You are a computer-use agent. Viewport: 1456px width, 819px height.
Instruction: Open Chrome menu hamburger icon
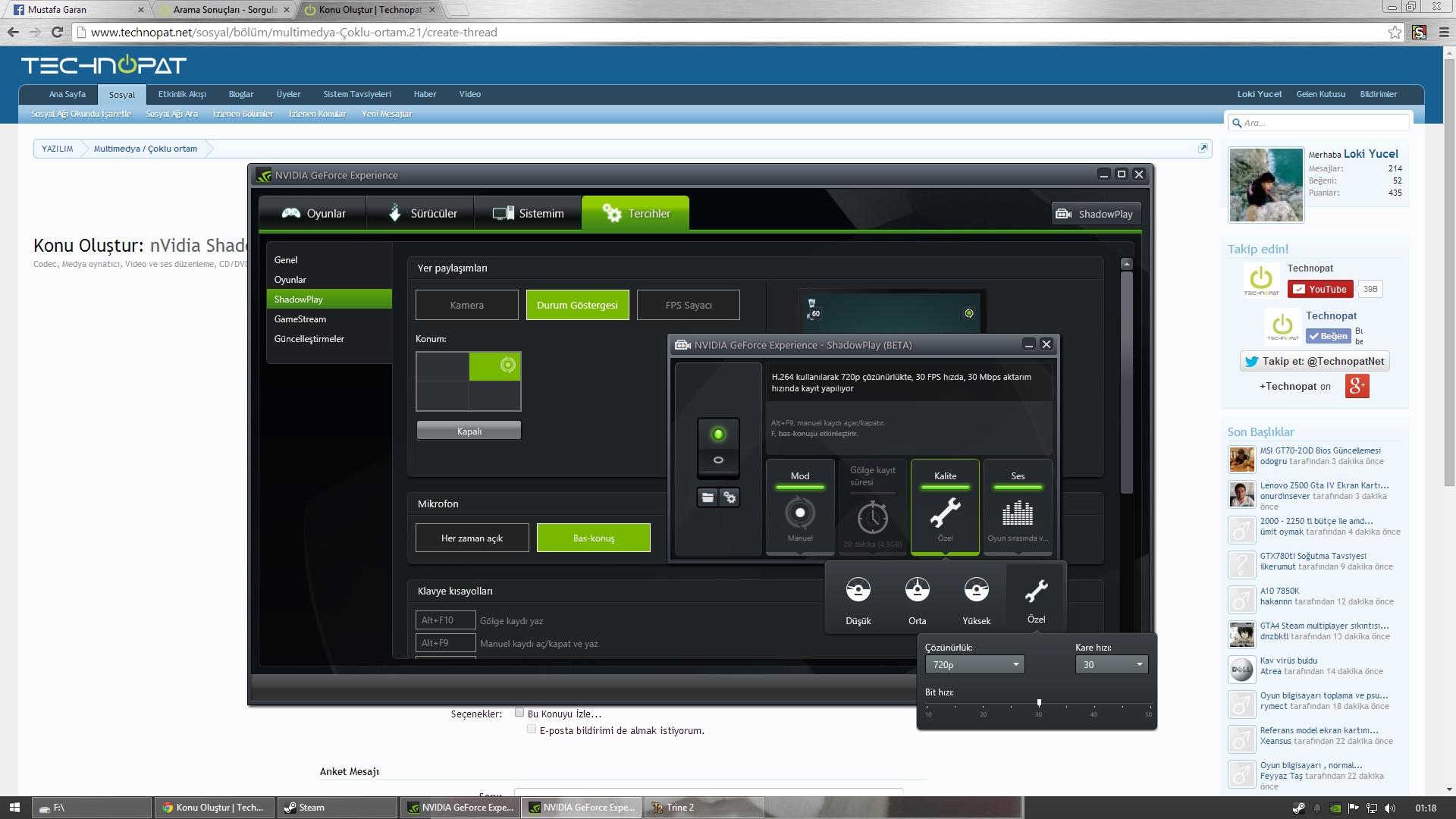pos(1444,33)
